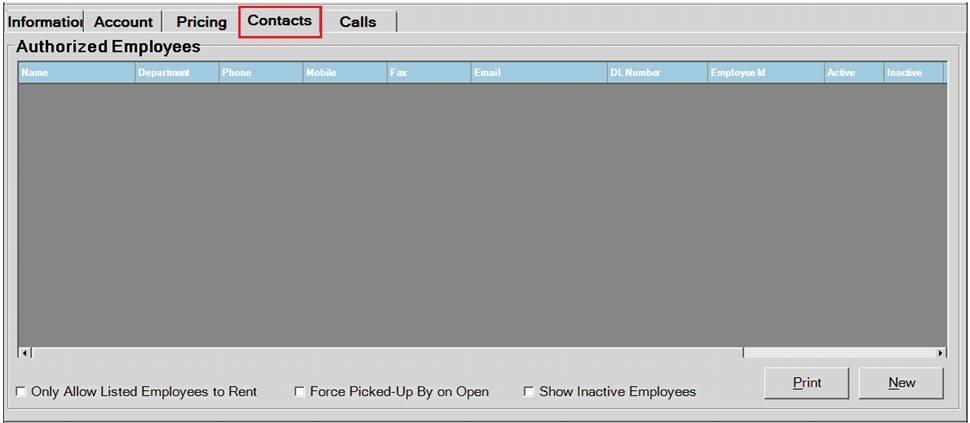Check Show Inactive Employees option
This screenshot has height=423, width=970.
pyautogui.click(x=529, y=392)
